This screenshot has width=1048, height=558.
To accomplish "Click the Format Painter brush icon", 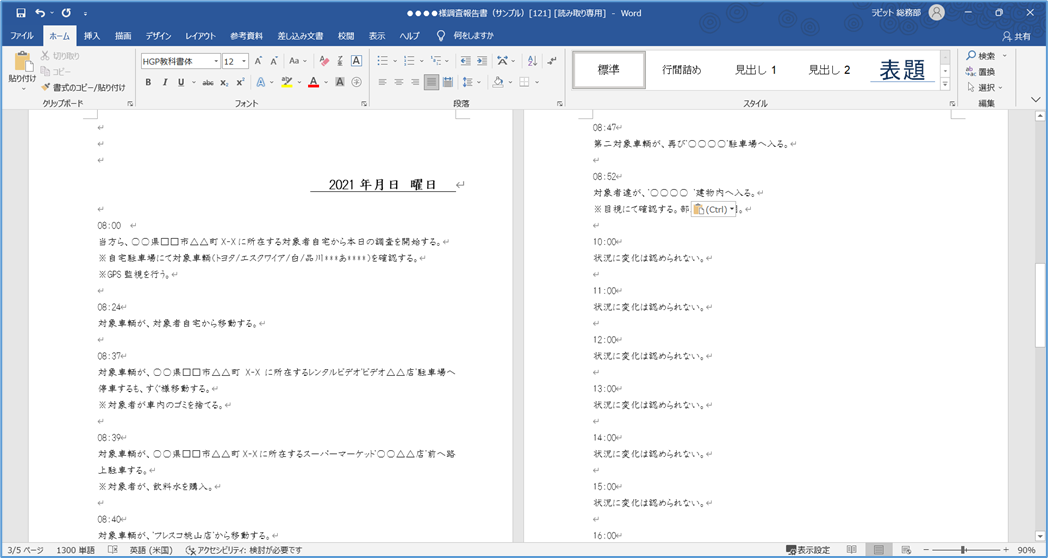I will point(46,88).
